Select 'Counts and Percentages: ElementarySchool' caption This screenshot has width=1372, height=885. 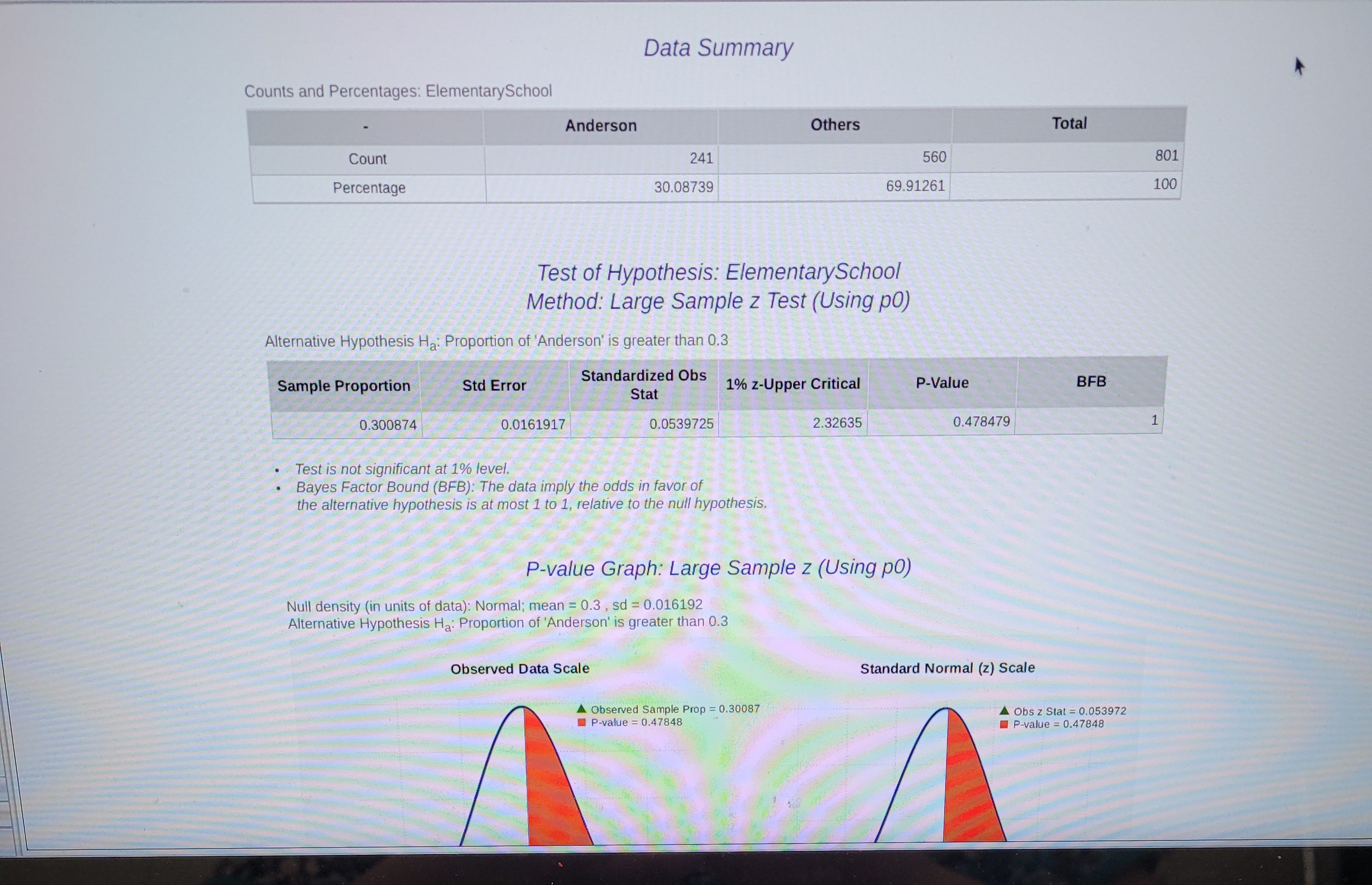(398, 91)
